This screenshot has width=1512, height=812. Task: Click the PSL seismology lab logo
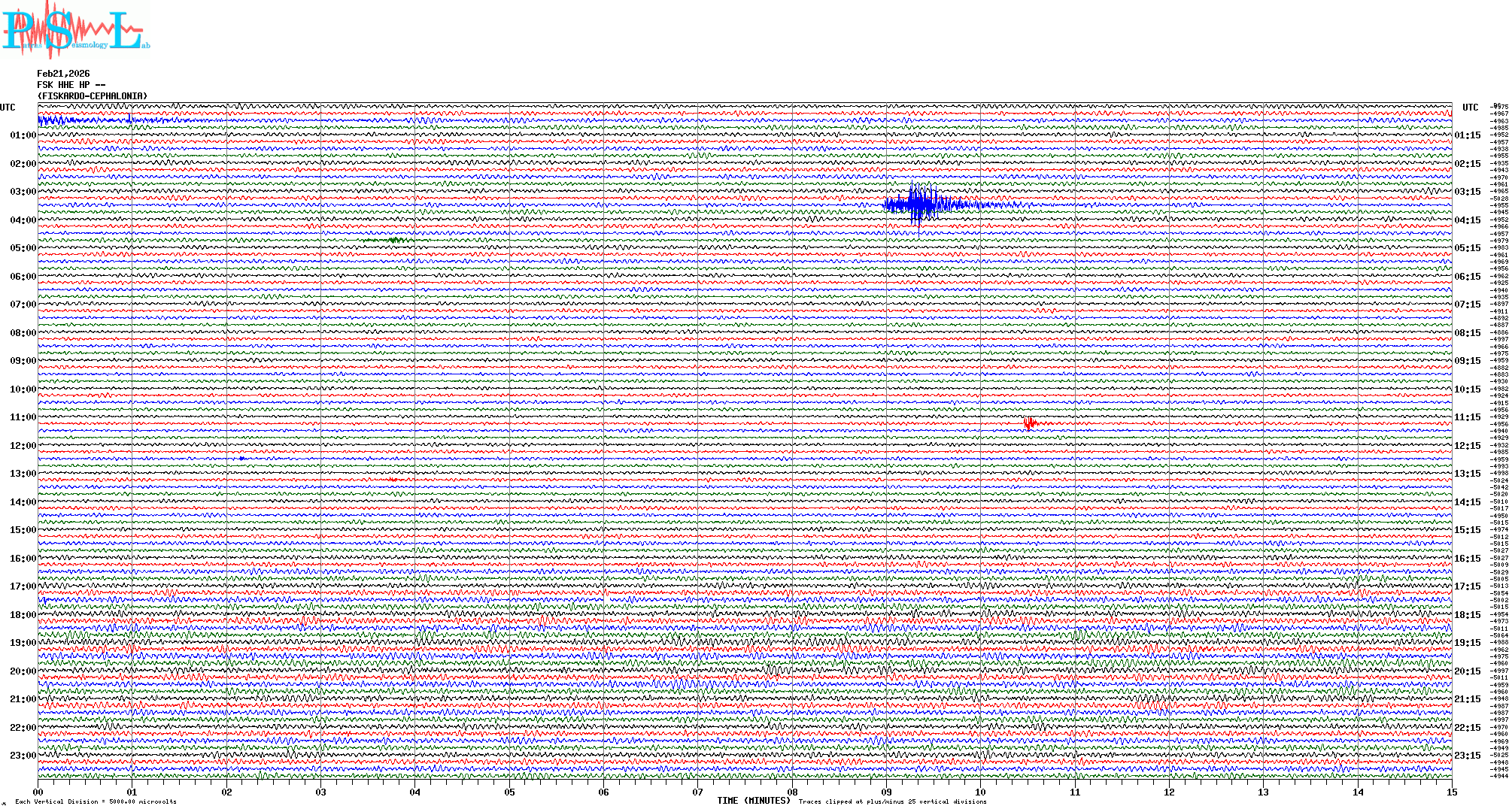[75, 30]
